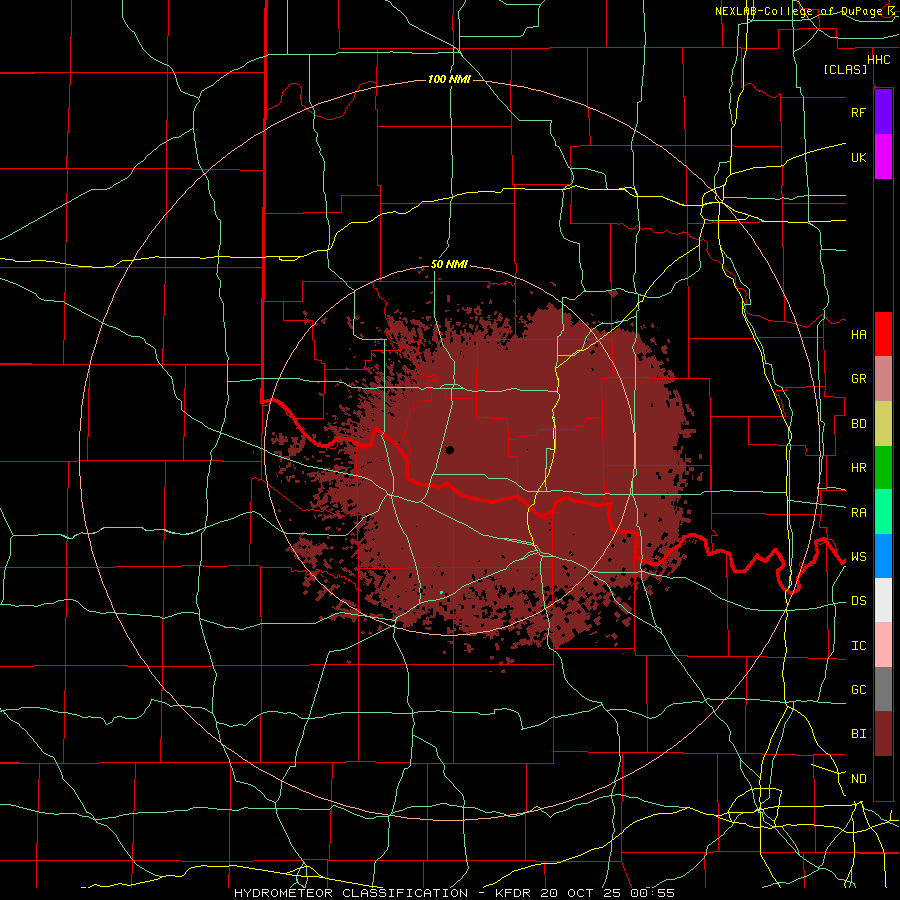Click the "HHC" product label
This screenshot has width=900, height=900.
(x=878, y=60)
